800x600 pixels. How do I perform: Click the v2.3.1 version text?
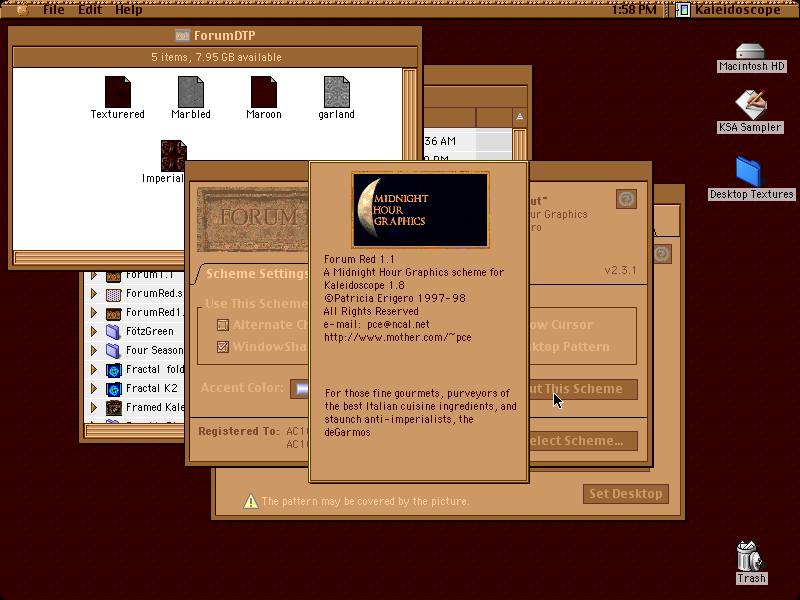click(x=620, y=270)
